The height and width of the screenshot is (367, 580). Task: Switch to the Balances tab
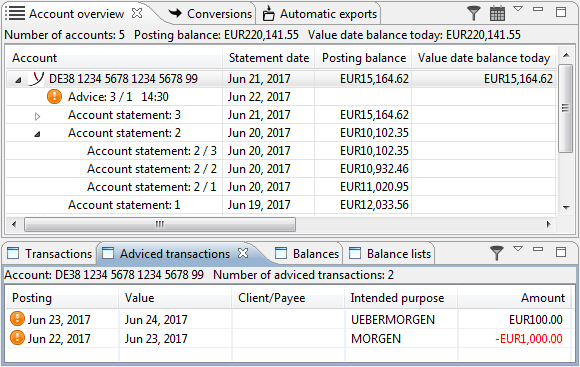307,254
